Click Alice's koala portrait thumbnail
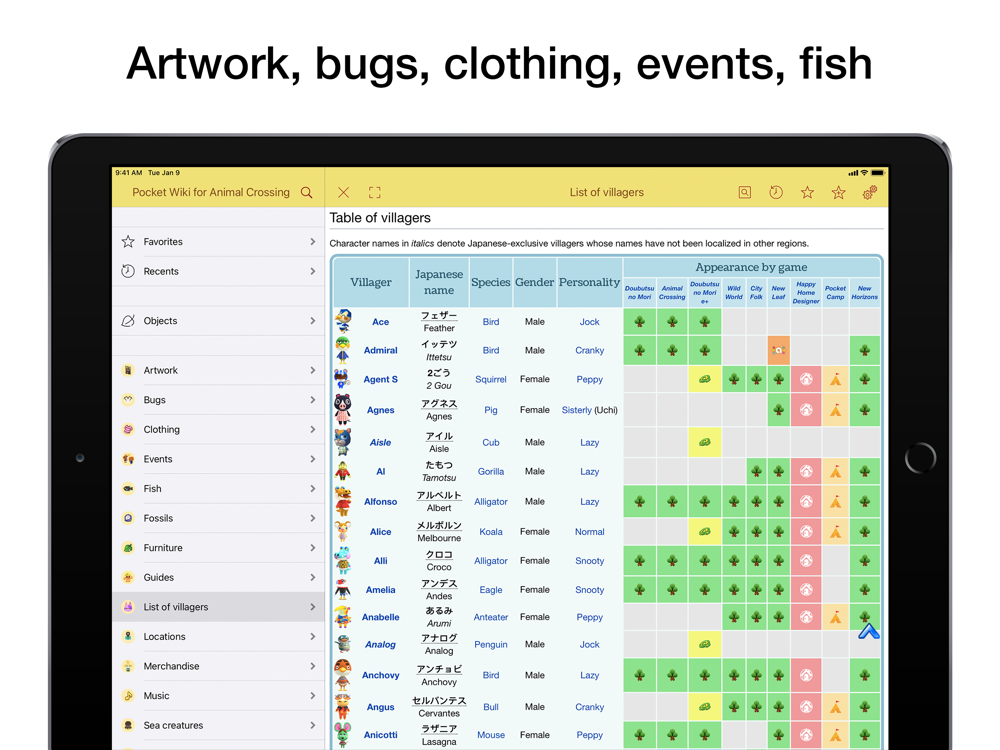 coord(343,531)
